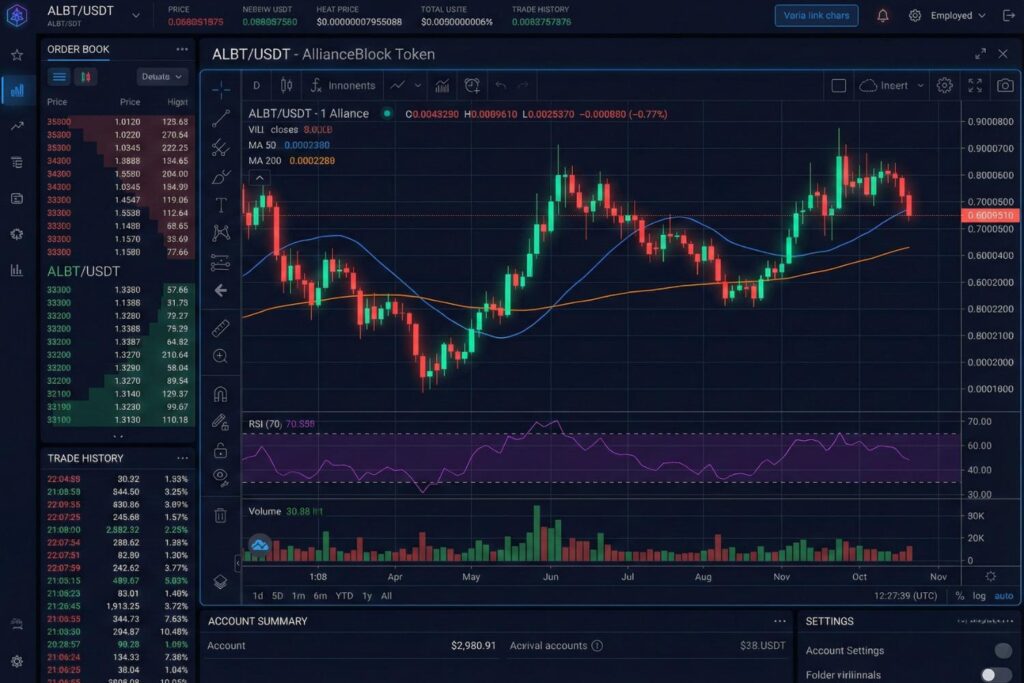
Task: Change the D timeframe interval
Action: [257, 86]
